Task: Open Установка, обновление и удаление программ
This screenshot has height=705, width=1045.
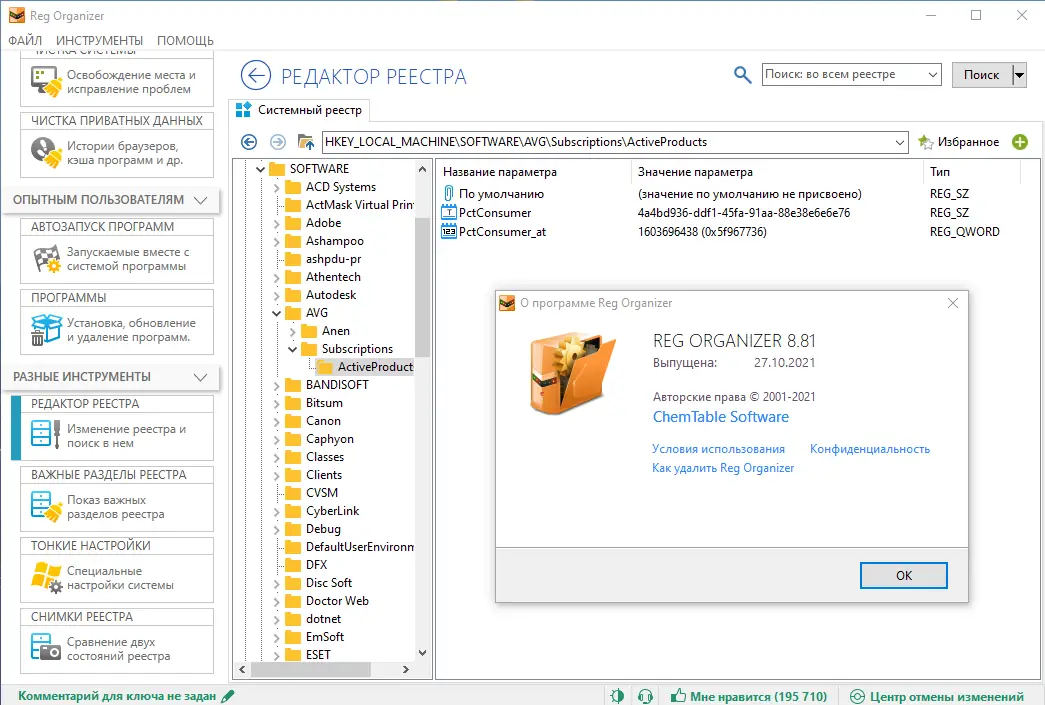Action: pyautogui.click(x=117, y=330)
